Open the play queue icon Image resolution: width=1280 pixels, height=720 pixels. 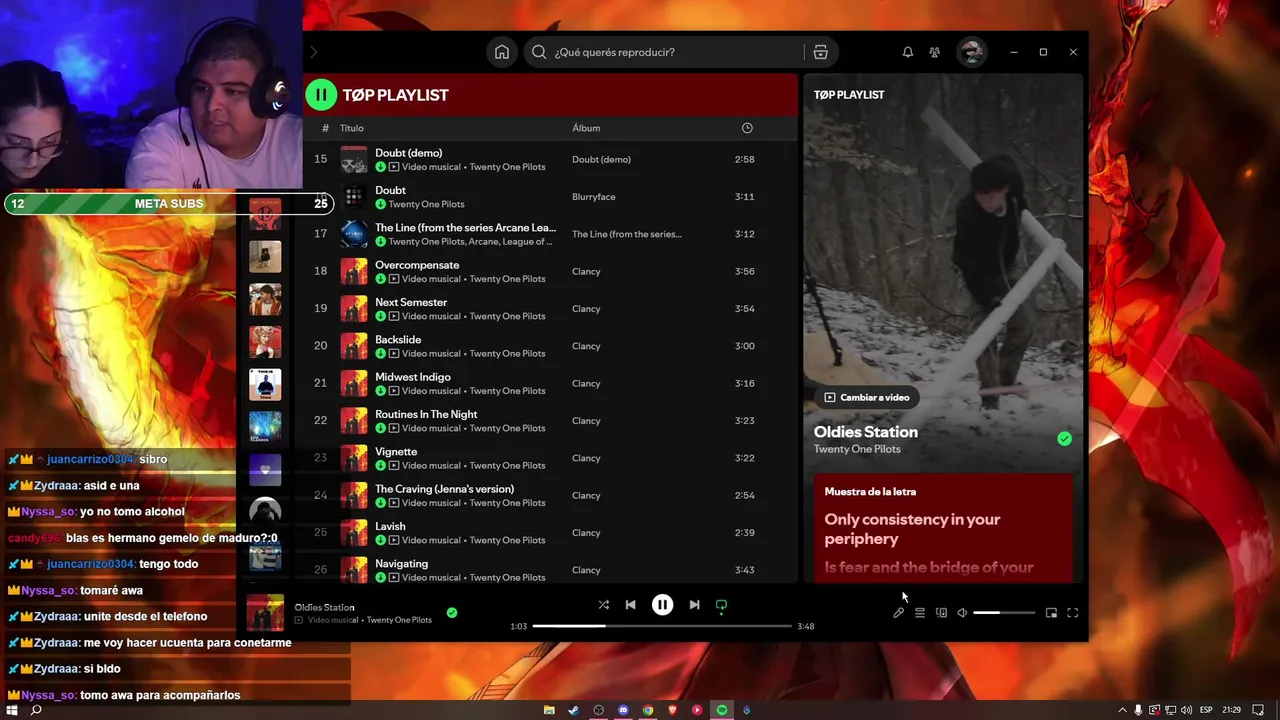920,613
